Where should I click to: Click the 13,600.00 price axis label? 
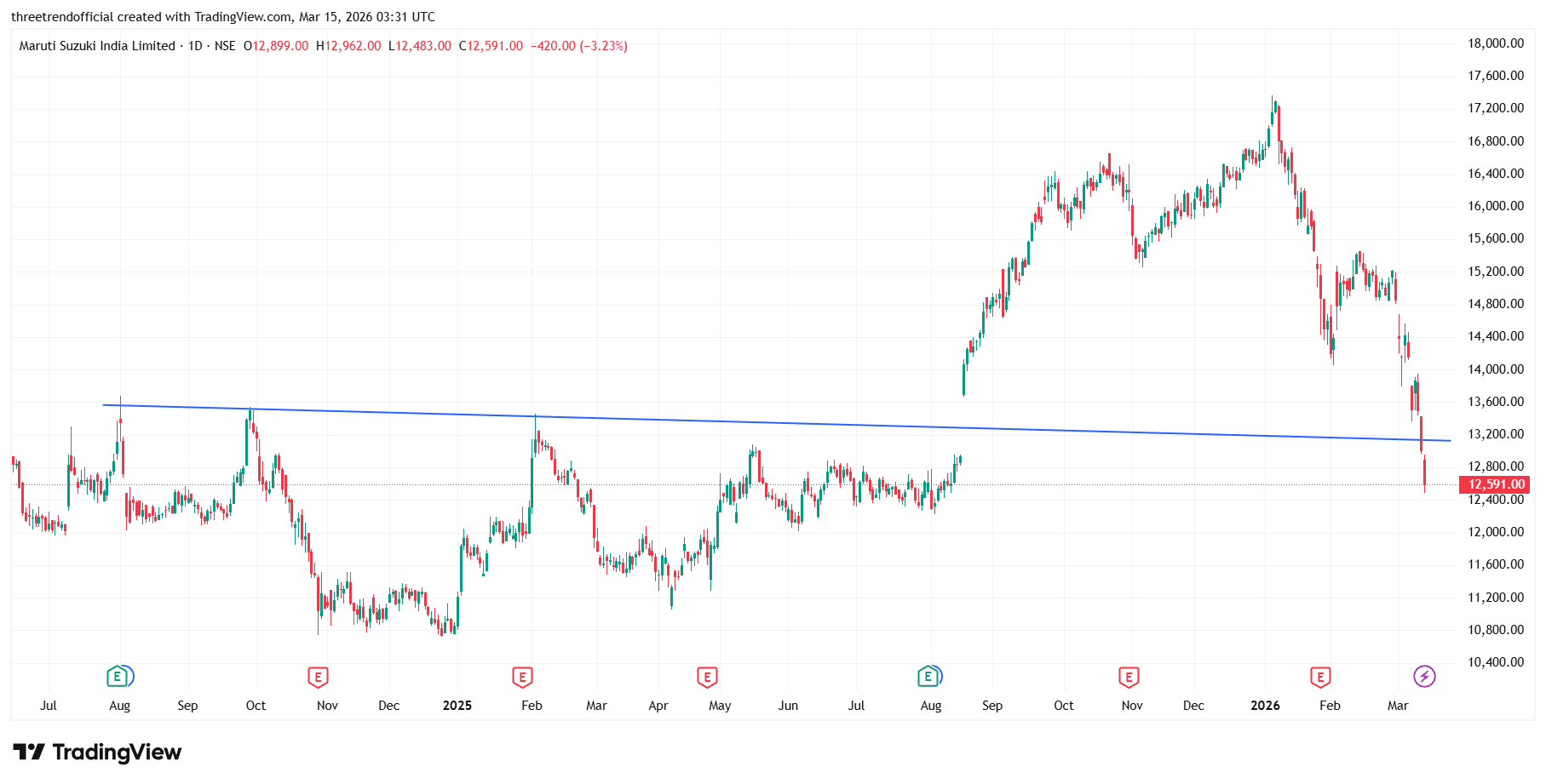pos(1496,402)
